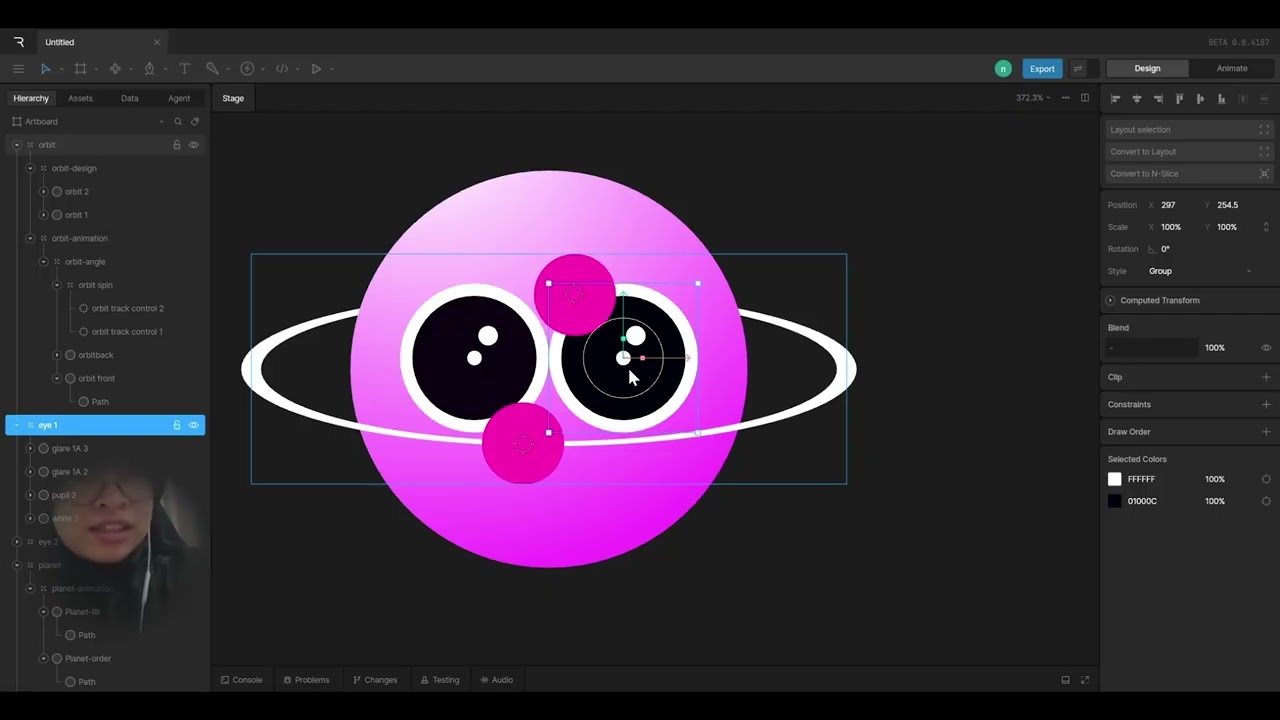Viewport: 1280px width, 720px height.
Task: Align selection to bottom edge
Action: 1221,99
